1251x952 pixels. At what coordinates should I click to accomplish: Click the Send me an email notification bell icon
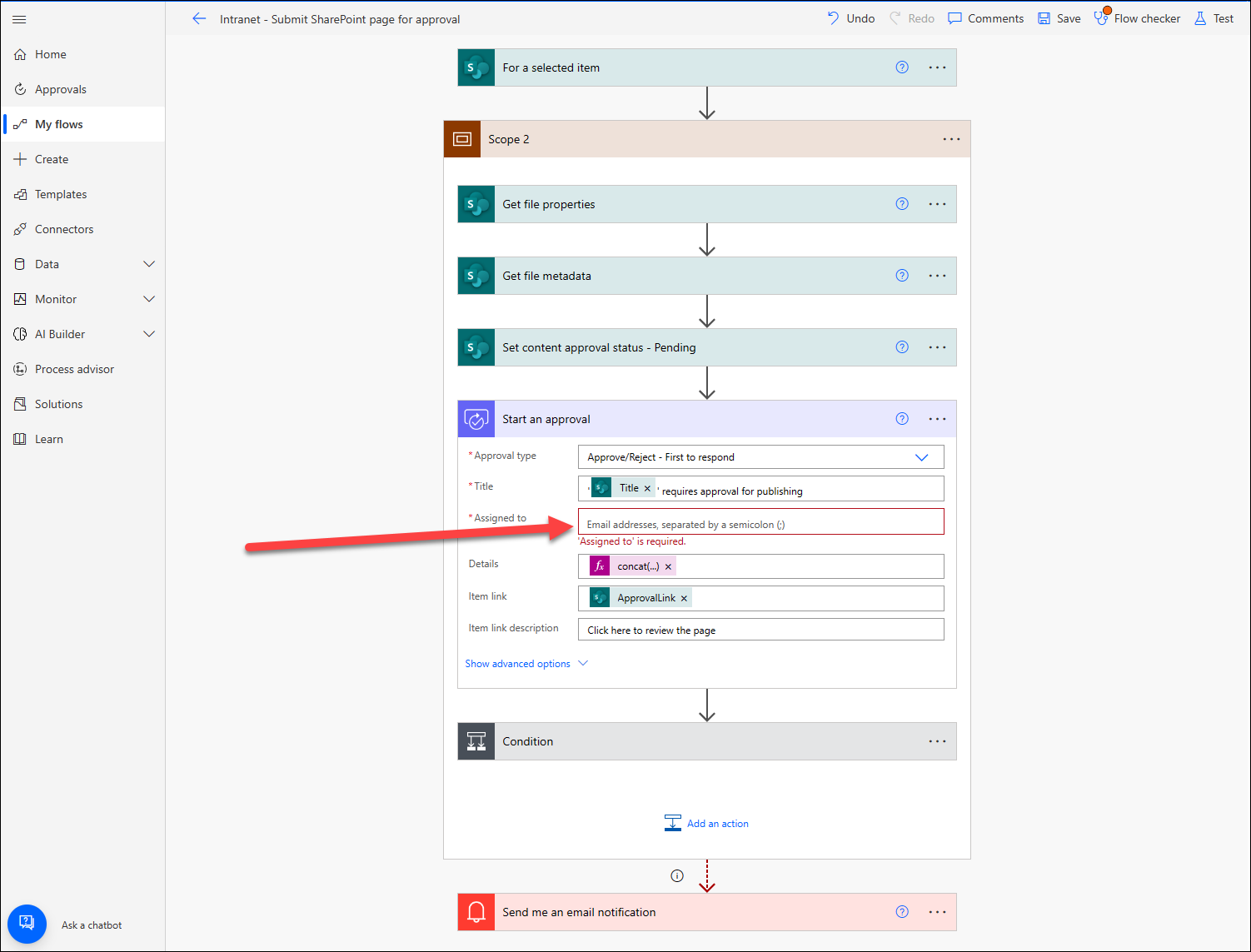[476, 911]
